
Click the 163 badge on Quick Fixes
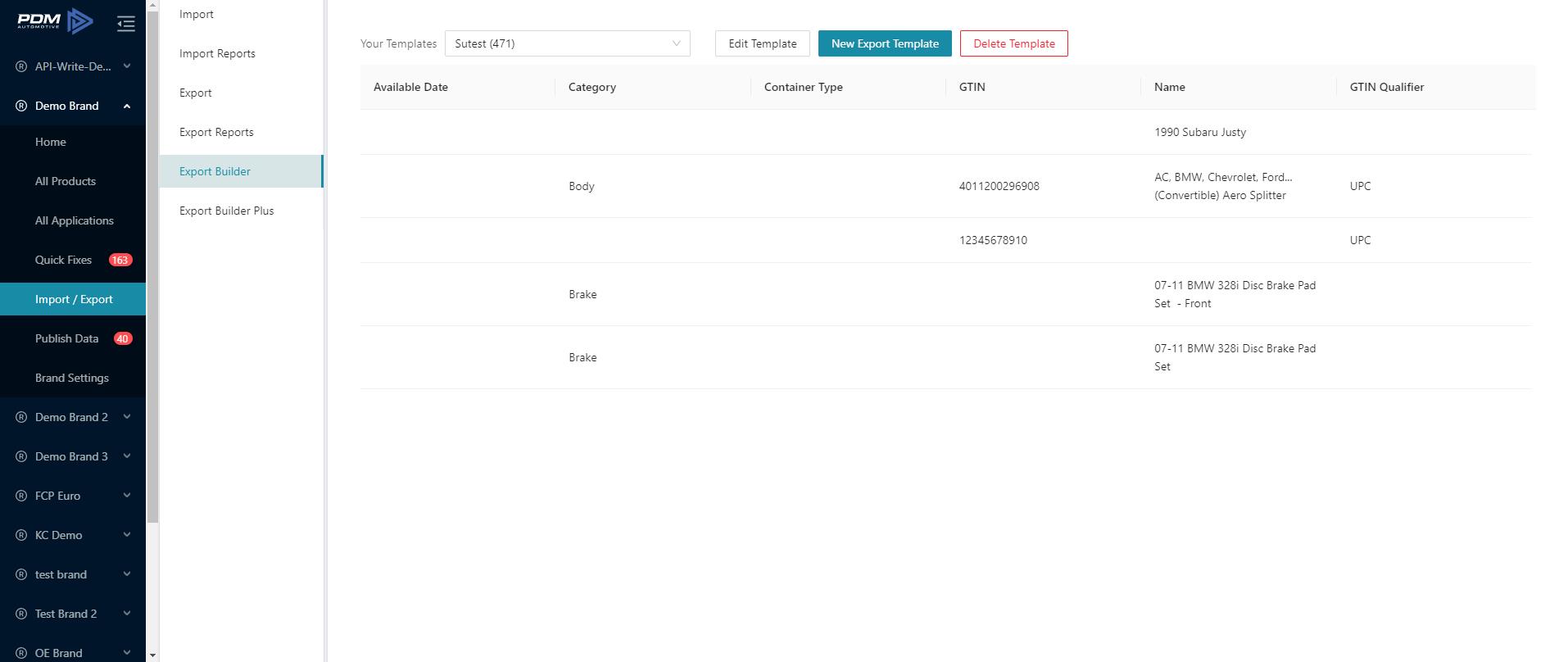120,260
